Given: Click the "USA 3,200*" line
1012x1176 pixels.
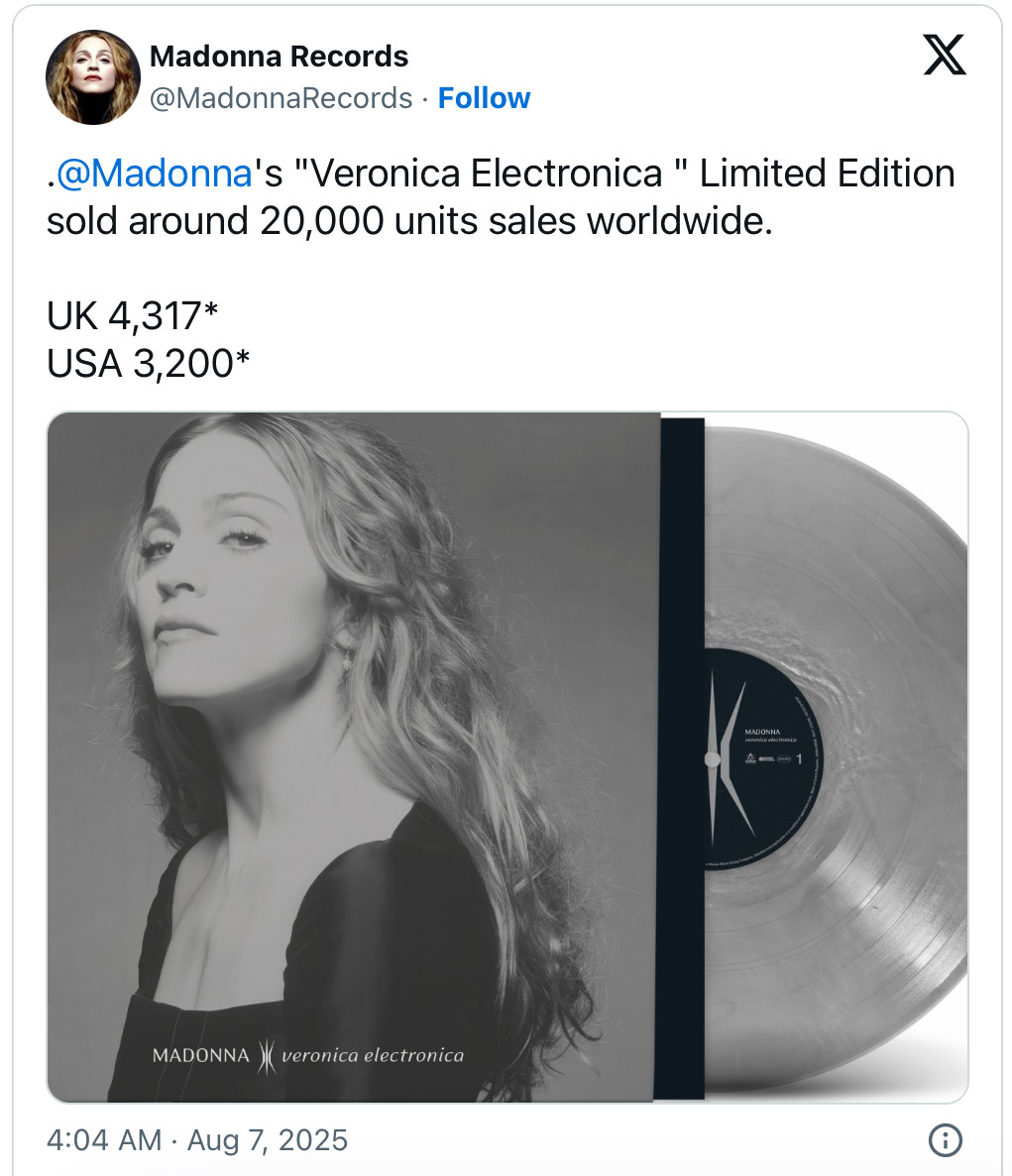Looking at the screenshot, I should click(x=148, y=364).
